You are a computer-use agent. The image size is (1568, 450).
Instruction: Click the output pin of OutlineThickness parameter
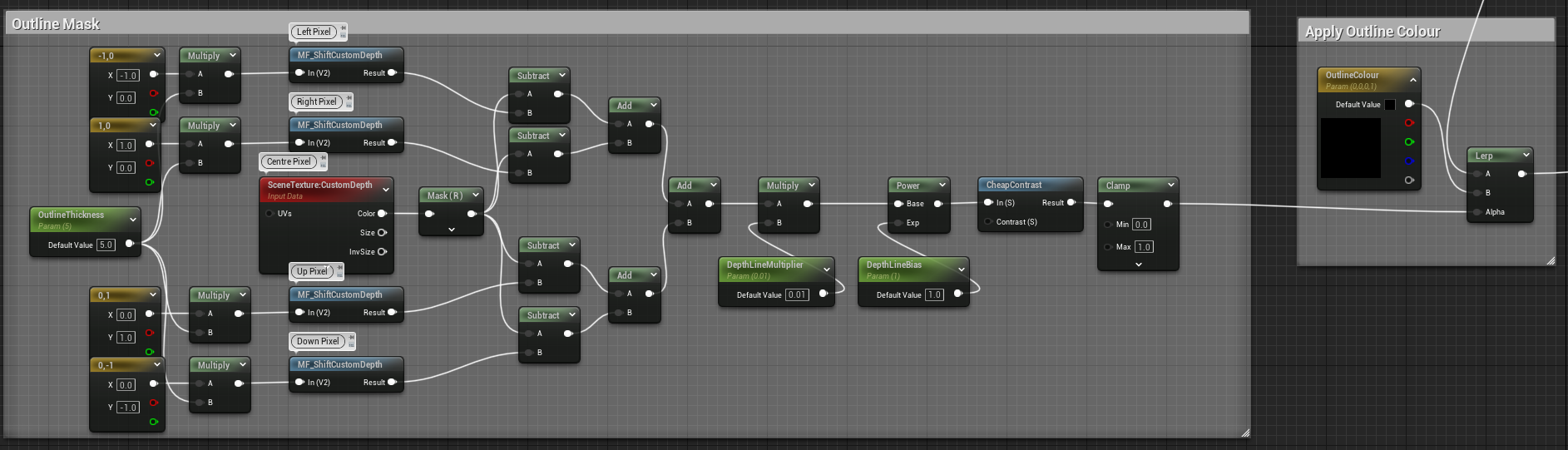tap(130, 244)
